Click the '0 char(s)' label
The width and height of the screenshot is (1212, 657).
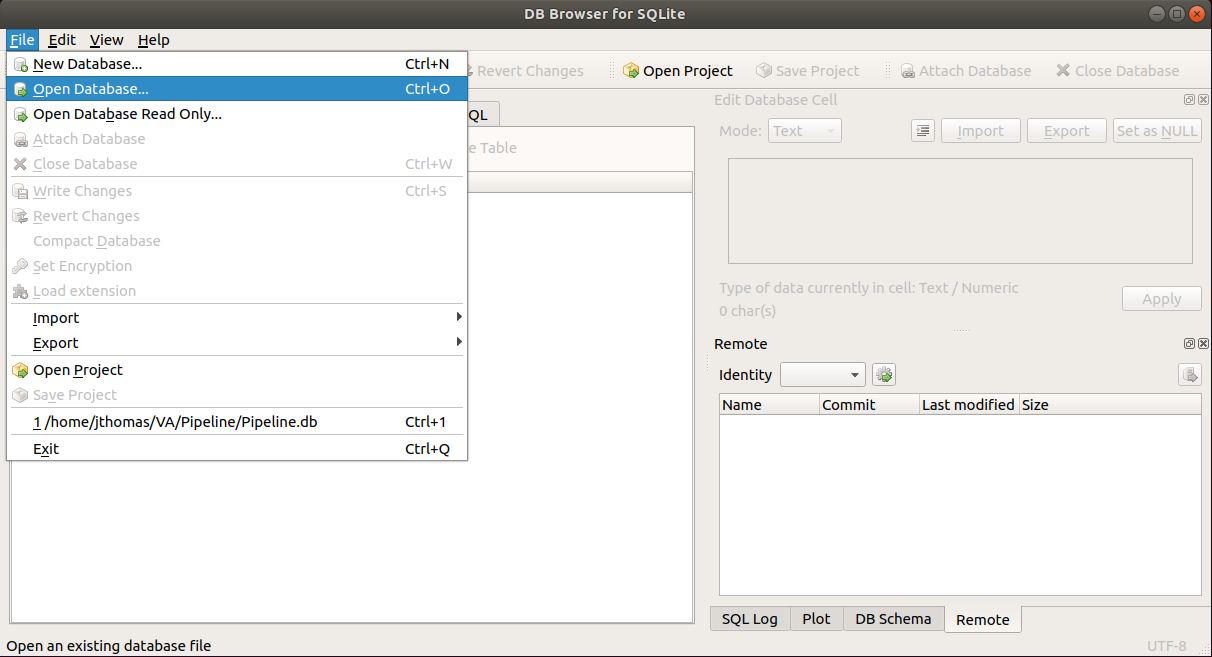pyautogui.click(x=747, y=311)
